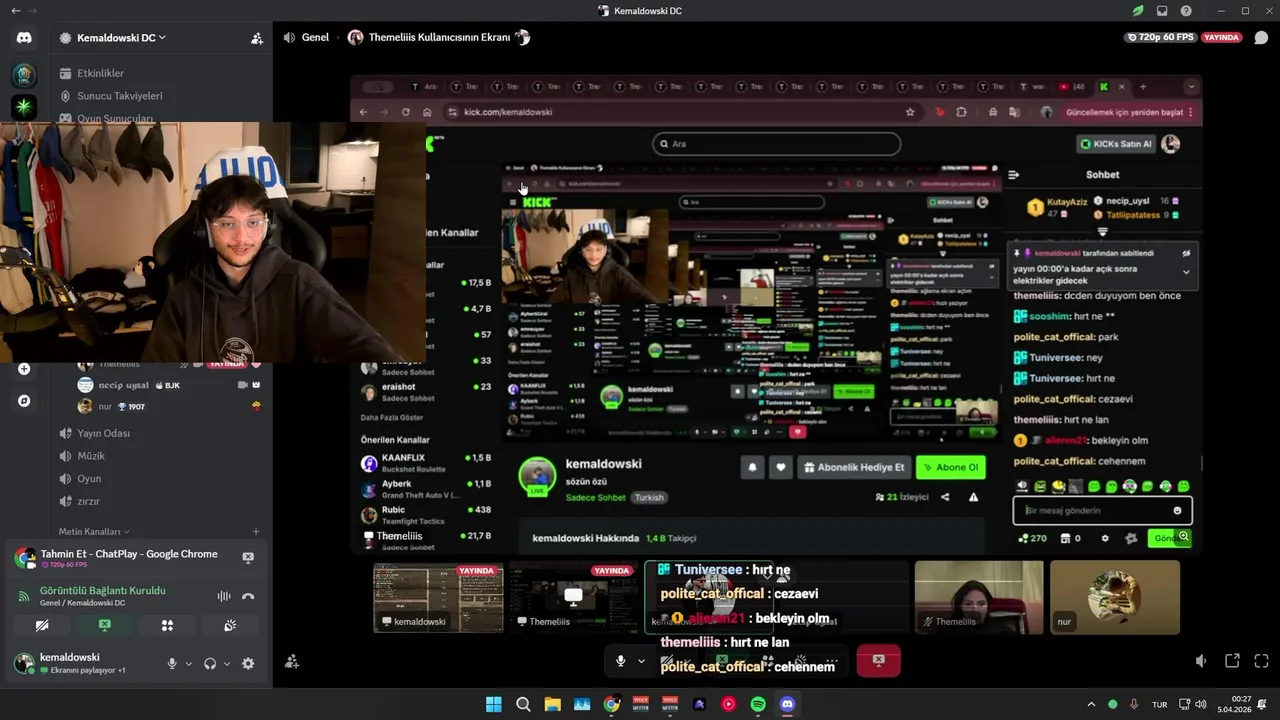Screen dimensions: 1280x720
Task: Open taskbar search magnifier
Action: click(x=523, y=704)
